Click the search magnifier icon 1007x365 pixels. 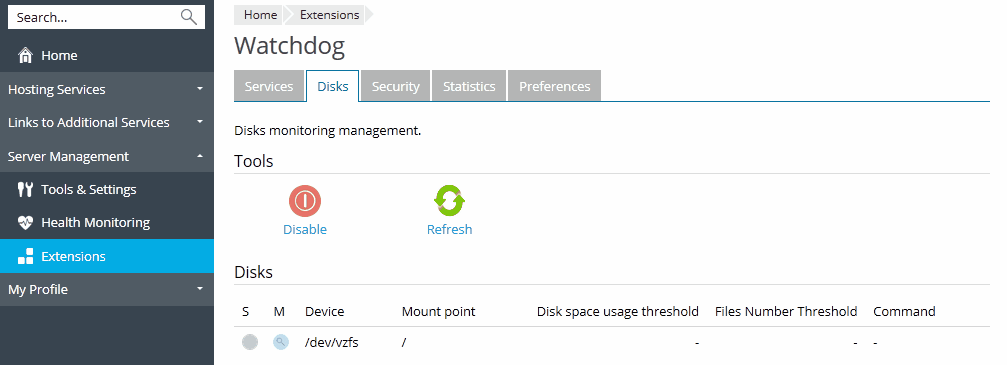click(x=189, y=17)
